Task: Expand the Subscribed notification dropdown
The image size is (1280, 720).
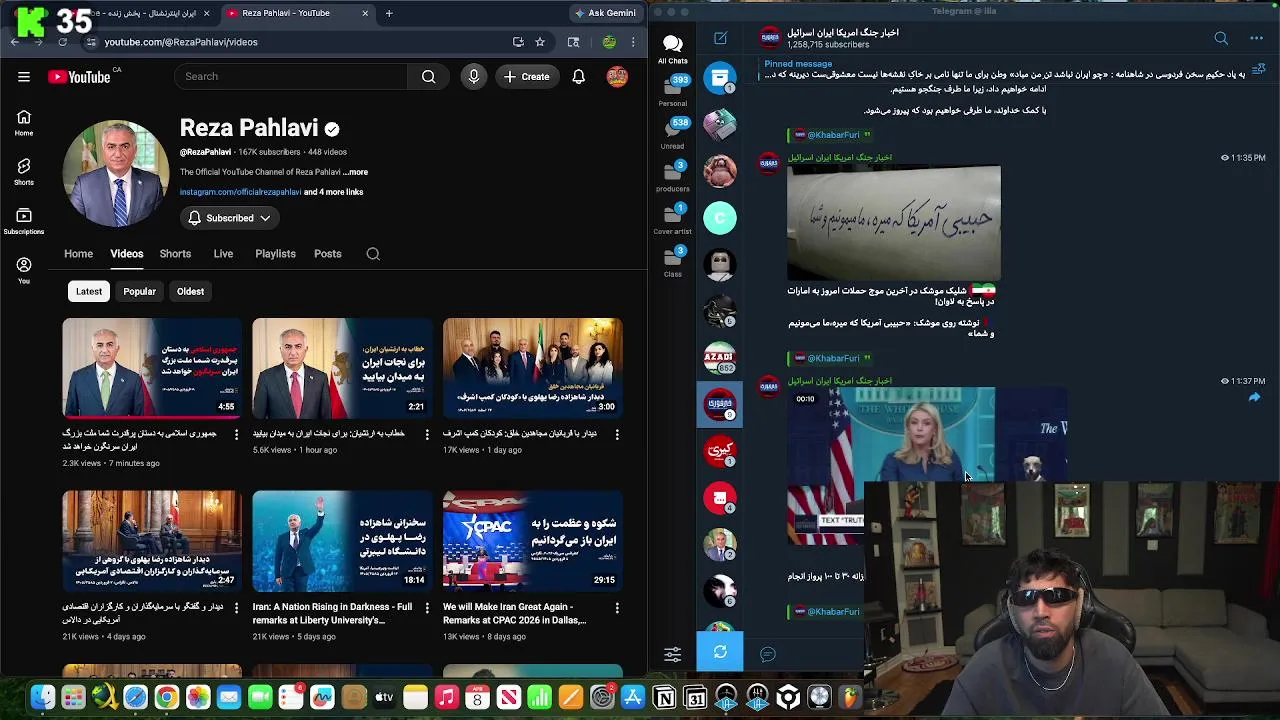Action: (x=229, y=218)
